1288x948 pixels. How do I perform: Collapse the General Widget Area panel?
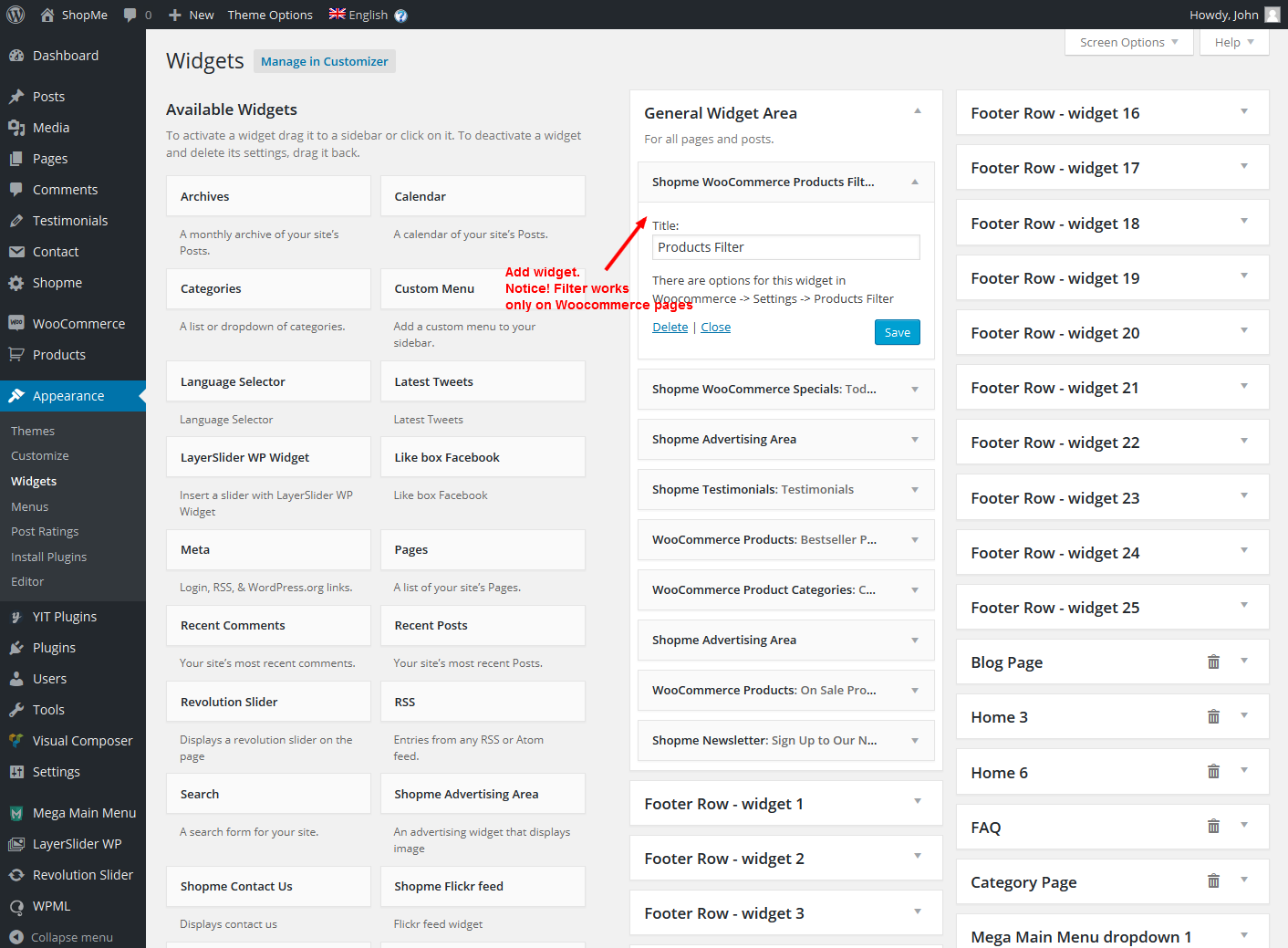point(918,111)
